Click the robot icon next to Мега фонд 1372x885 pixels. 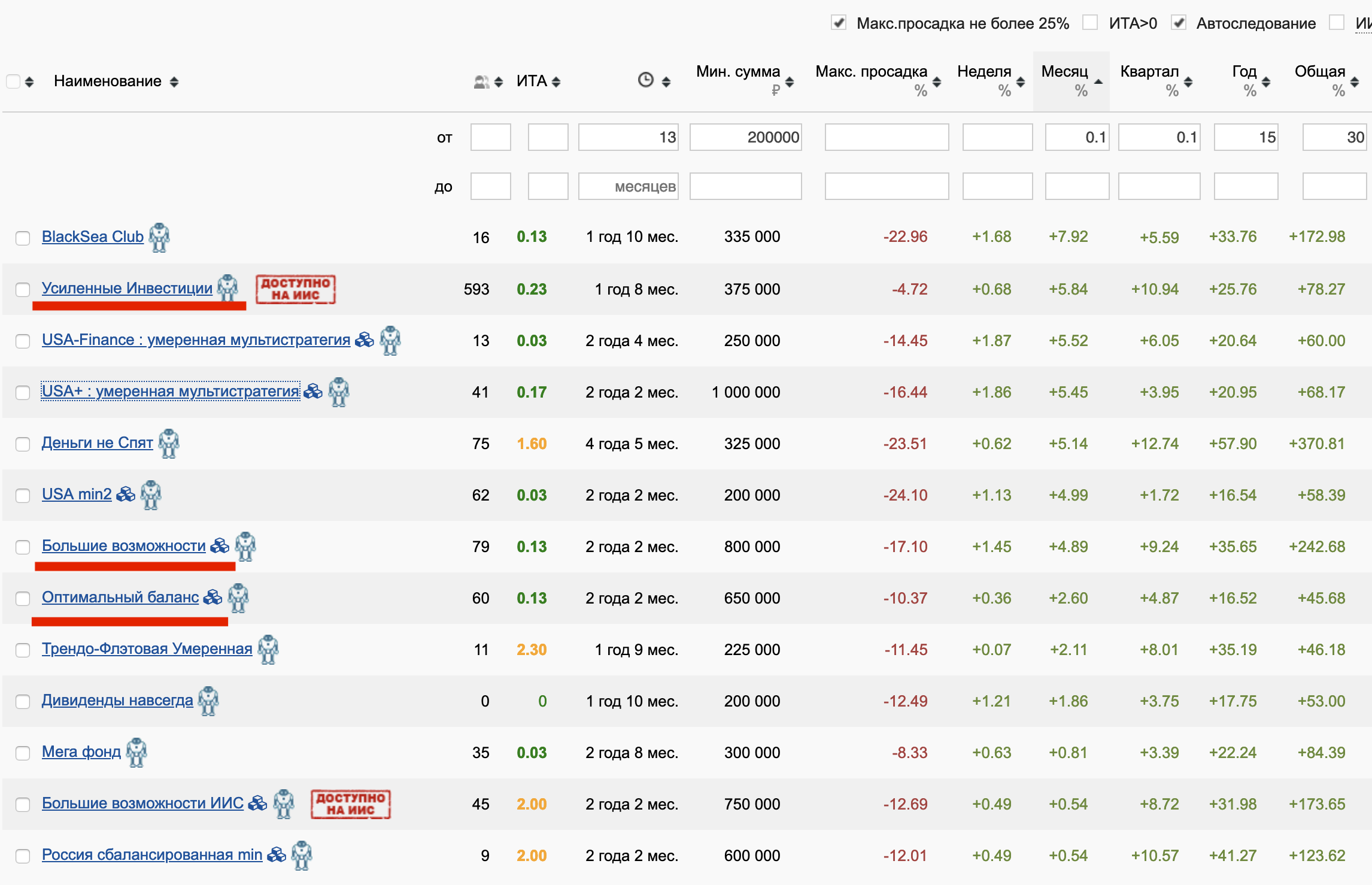[136, 753]
